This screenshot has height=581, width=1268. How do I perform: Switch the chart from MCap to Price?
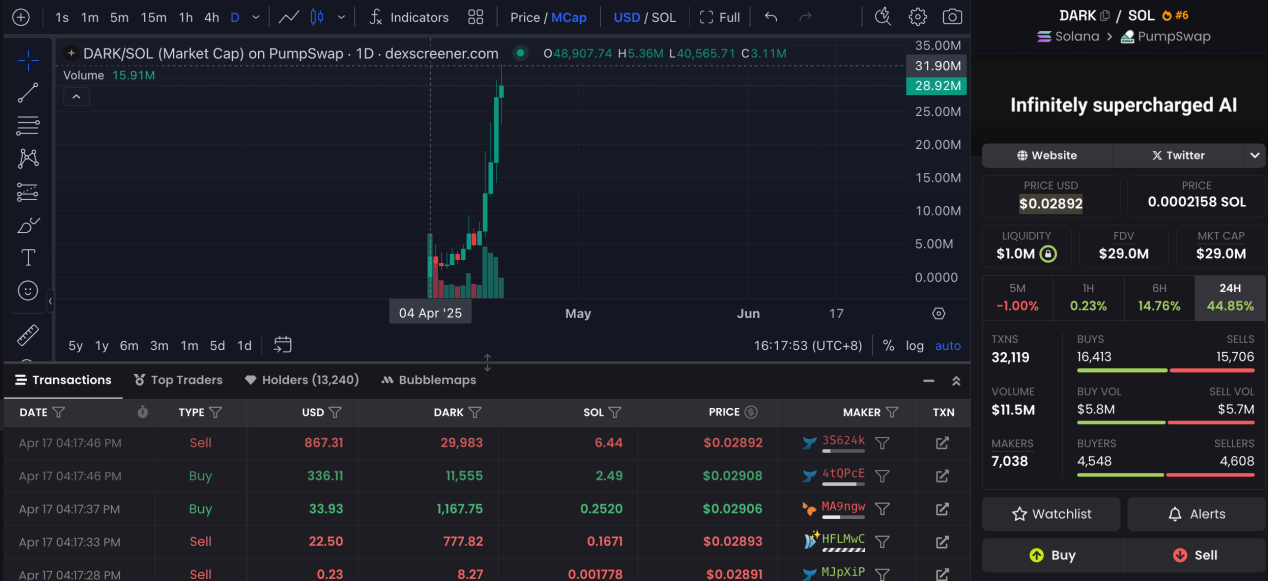click(528, 16)
